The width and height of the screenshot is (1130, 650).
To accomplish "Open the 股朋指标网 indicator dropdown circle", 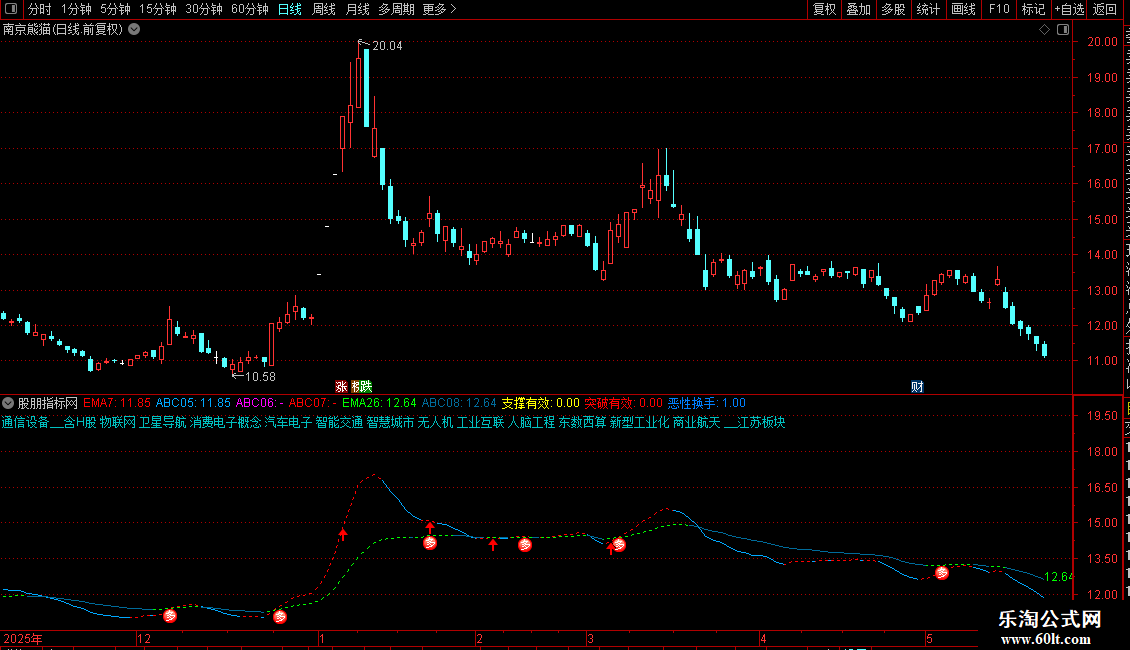I will 8,403.
